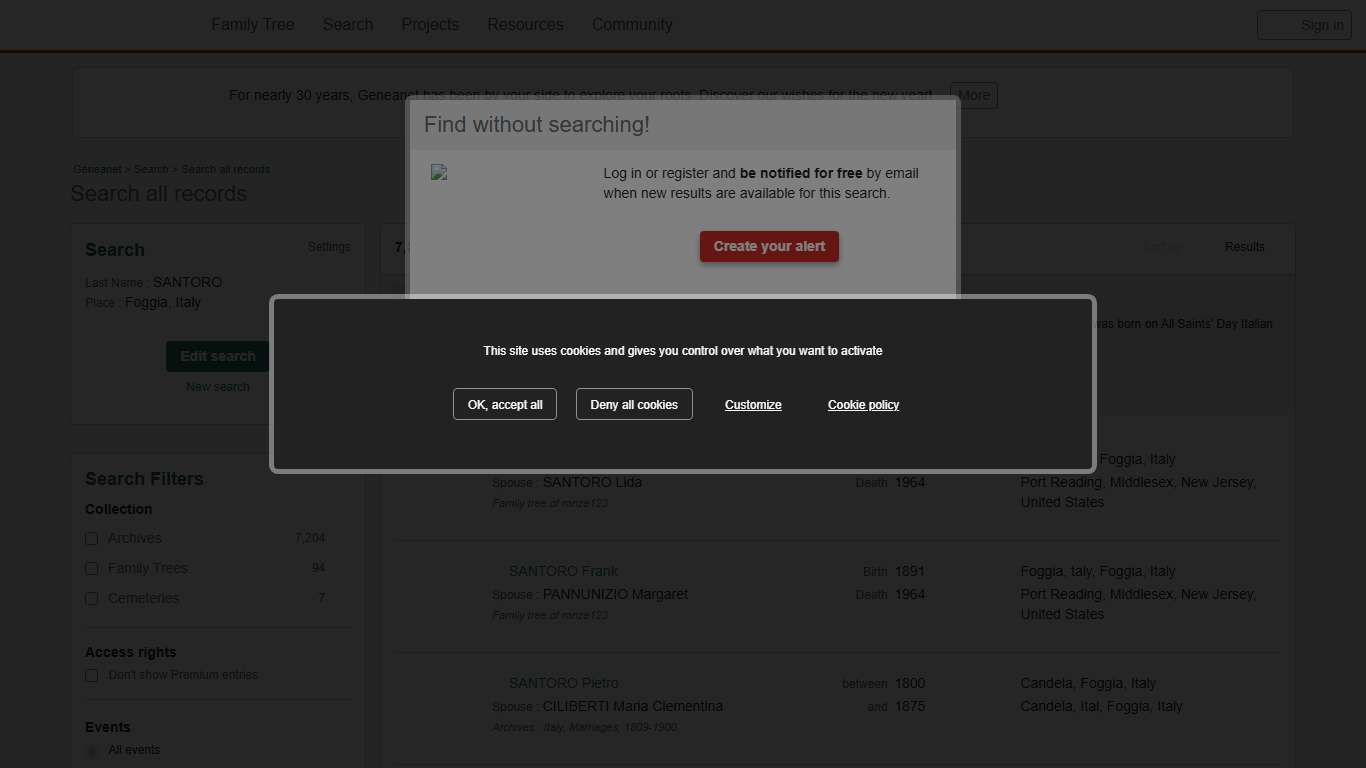Image resolution: width=1366 pixels, height=768 pixels.
Task: Enable Don't show Premium entries checkbox
Action: point(92,676)
